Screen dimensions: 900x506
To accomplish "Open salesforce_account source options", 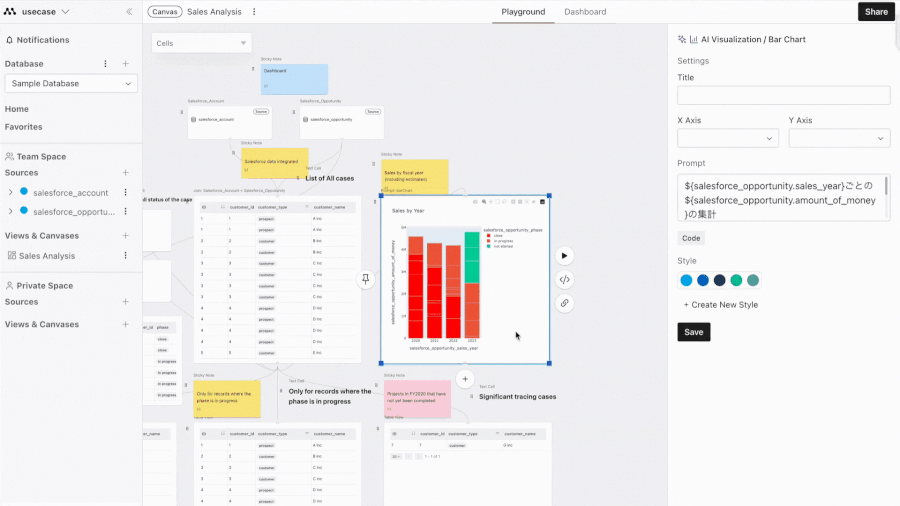I will 125,192.
